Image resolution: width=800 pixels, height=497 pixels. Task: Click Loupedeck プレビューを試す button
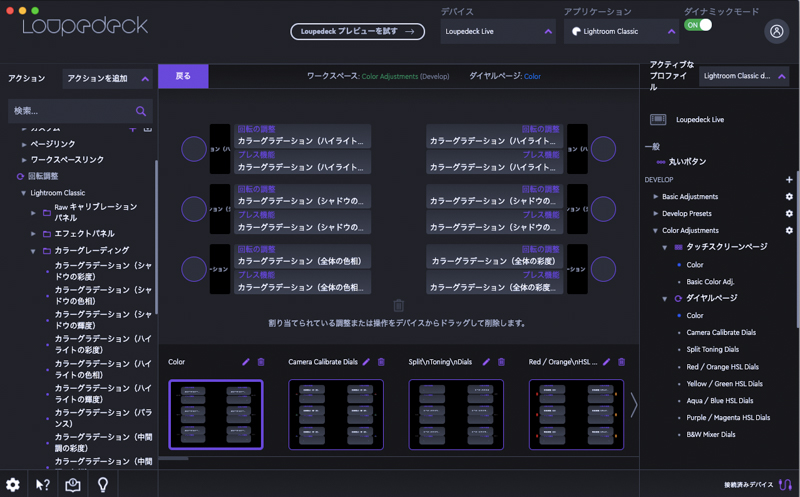[357, 31]
